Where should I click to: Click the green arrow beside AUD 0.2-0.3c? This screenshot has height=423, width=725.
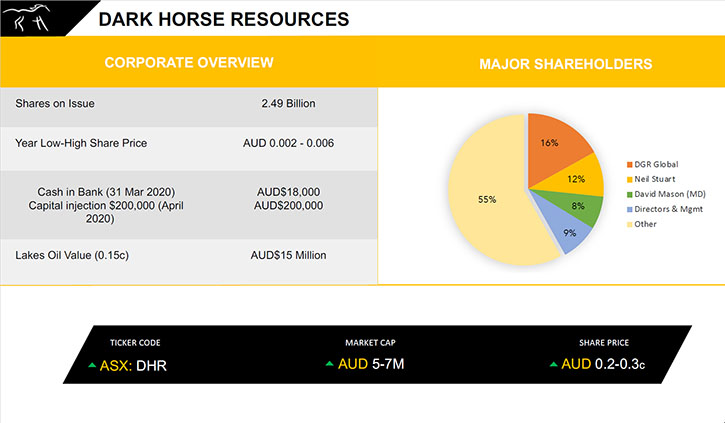553,364
